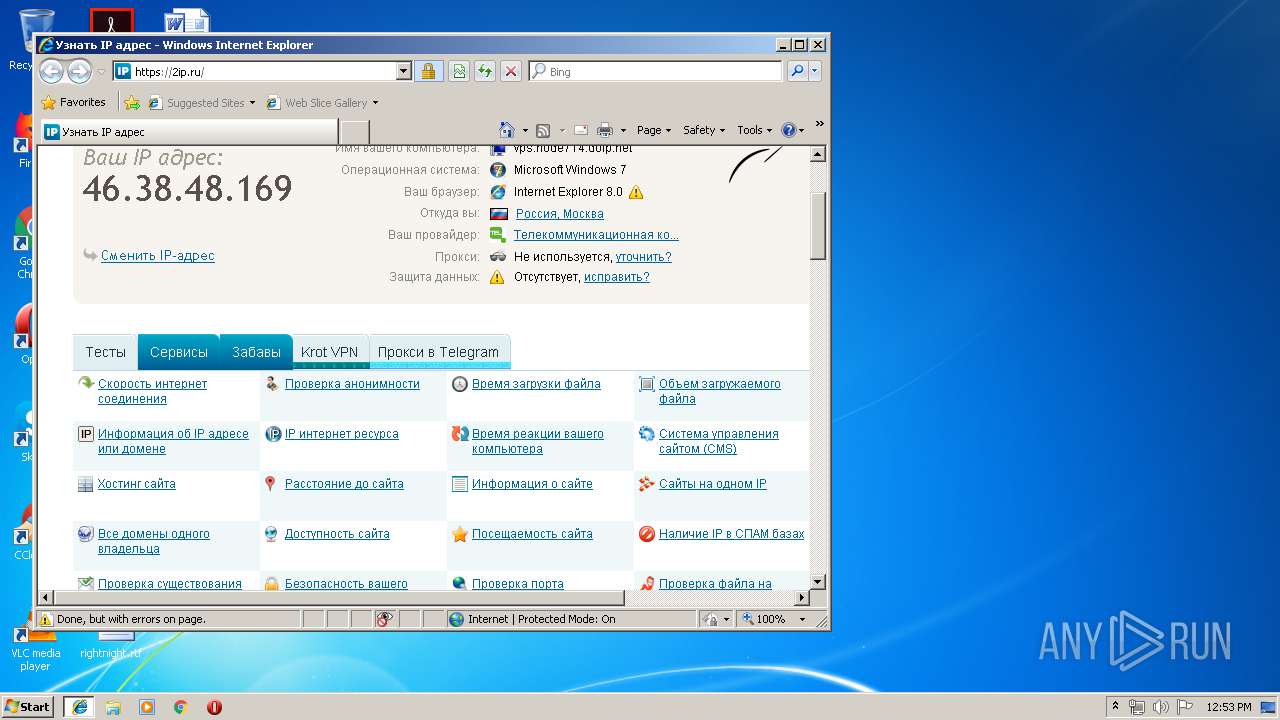
Task: Select the Узнать IP адрес browser tab
Action: pos(189,131)
